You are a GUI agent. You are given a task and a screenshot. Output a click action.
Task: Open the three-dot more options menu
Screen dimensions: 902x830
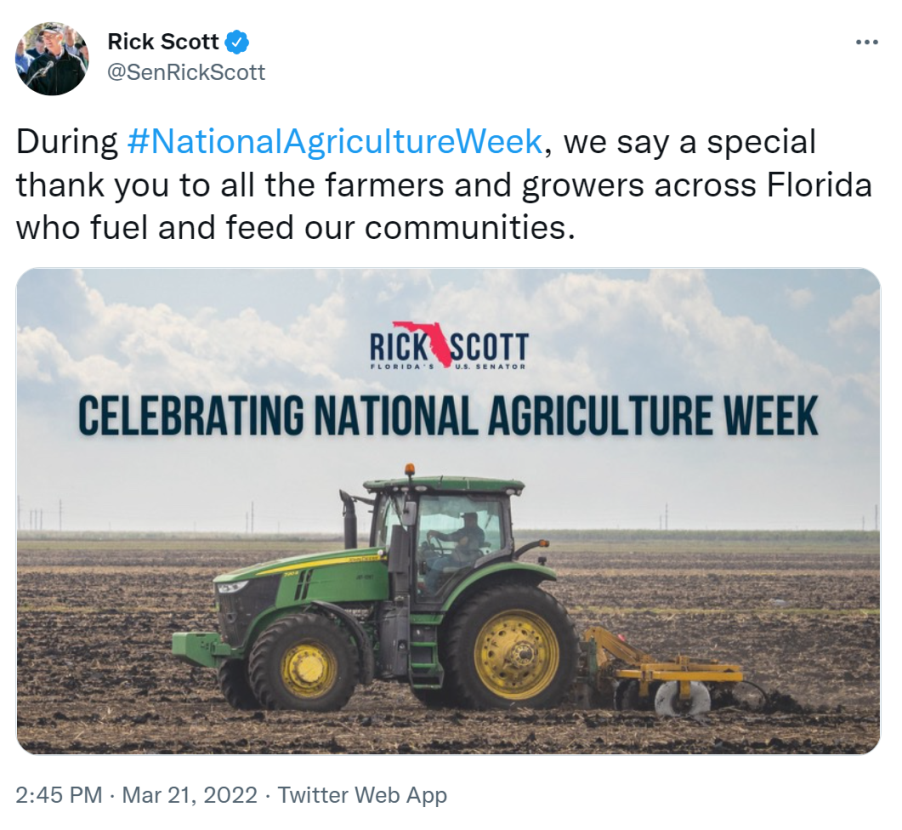pos(866,42)
